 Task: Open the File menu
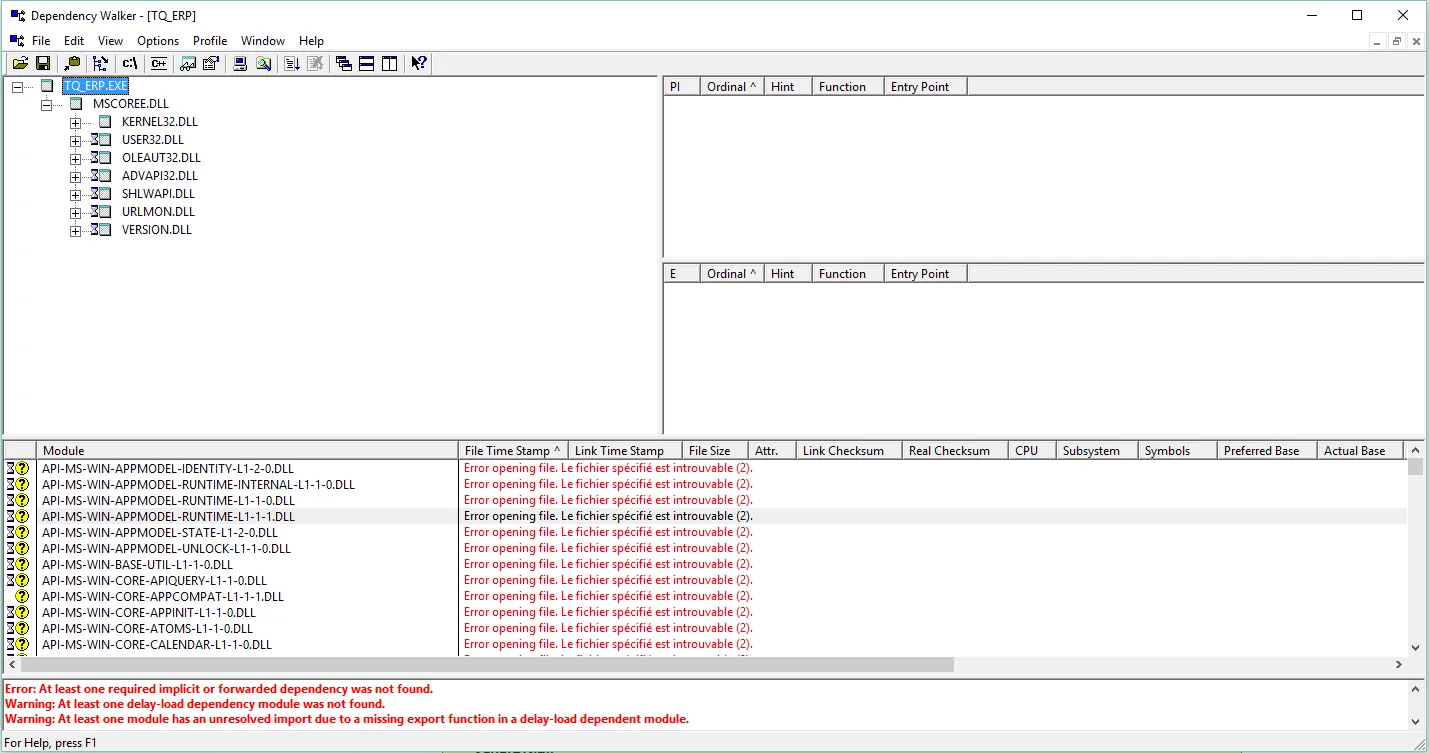pos(41,41)
